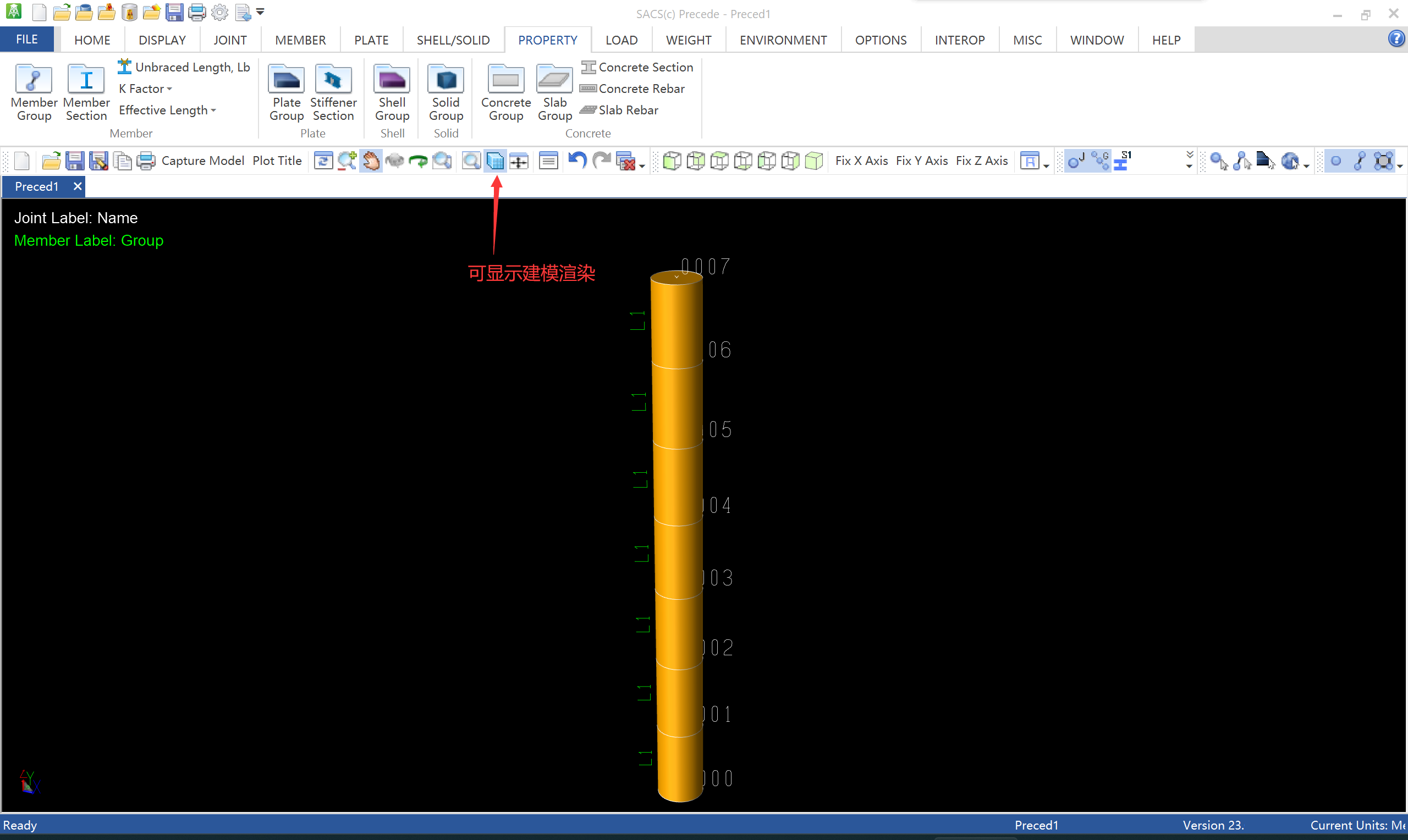Click the Capture Model button
This screenshot has height=840, width=1408.
coord(203,161)
